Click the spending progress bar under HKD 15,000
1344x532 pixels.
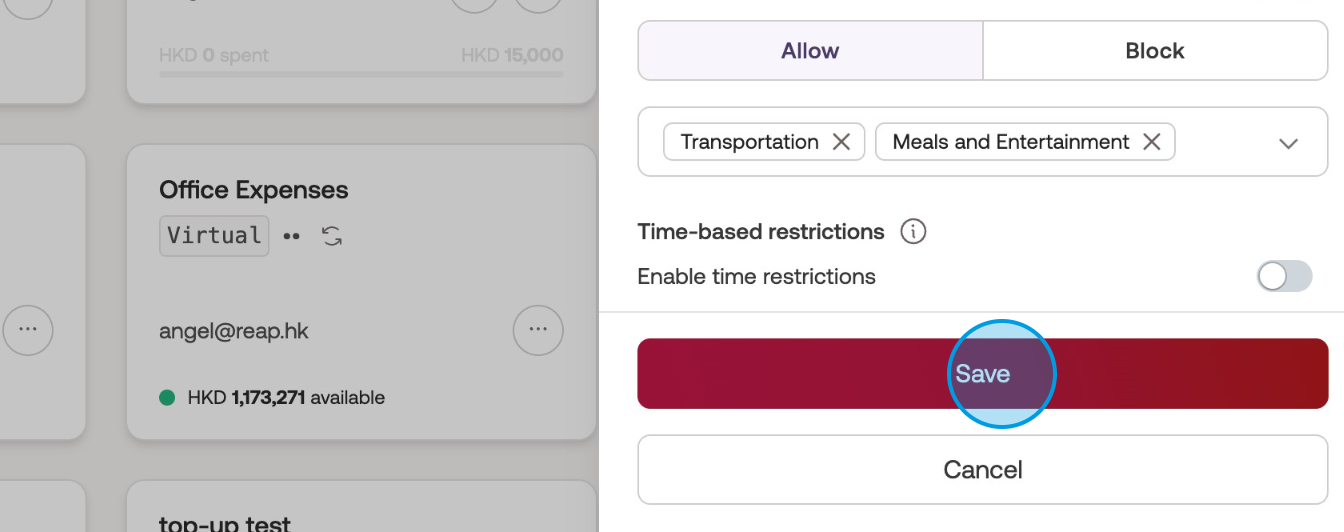click(361, 74)
